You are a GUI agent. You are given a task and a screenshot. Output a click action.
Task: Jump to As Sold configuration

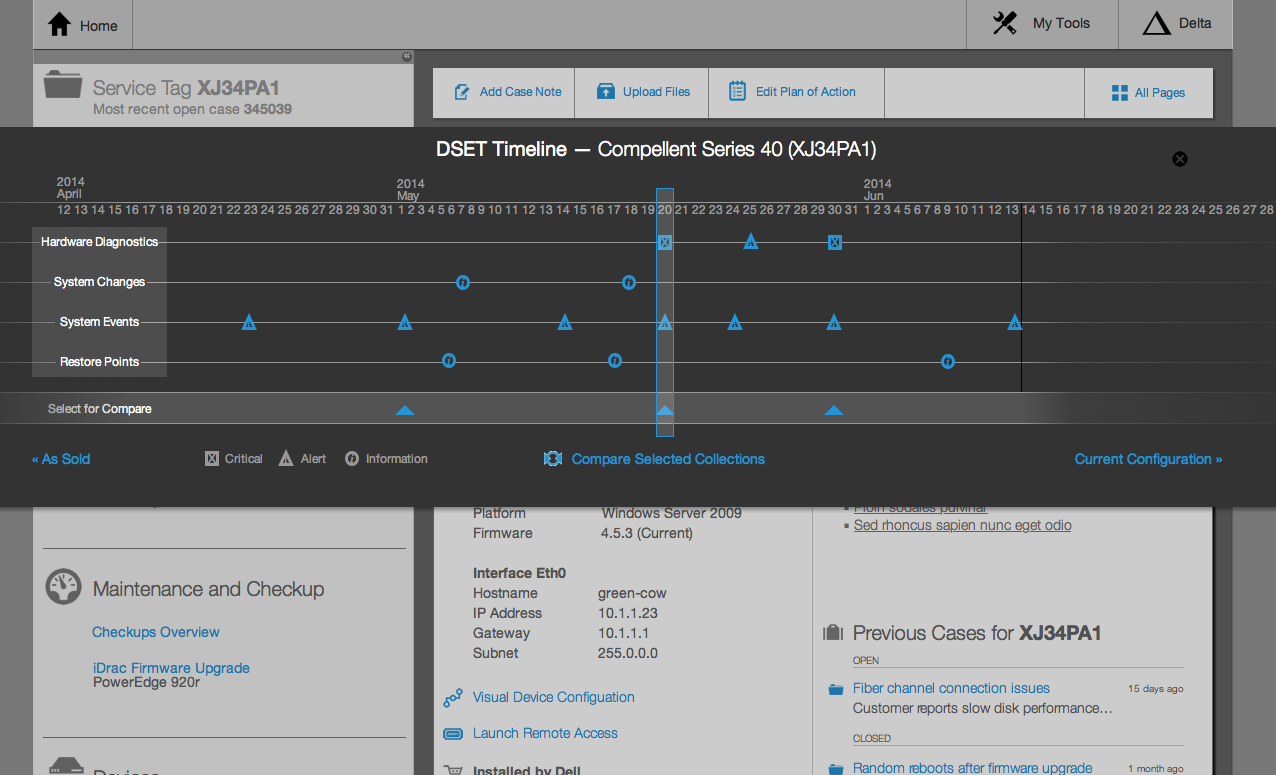(61, 459)
